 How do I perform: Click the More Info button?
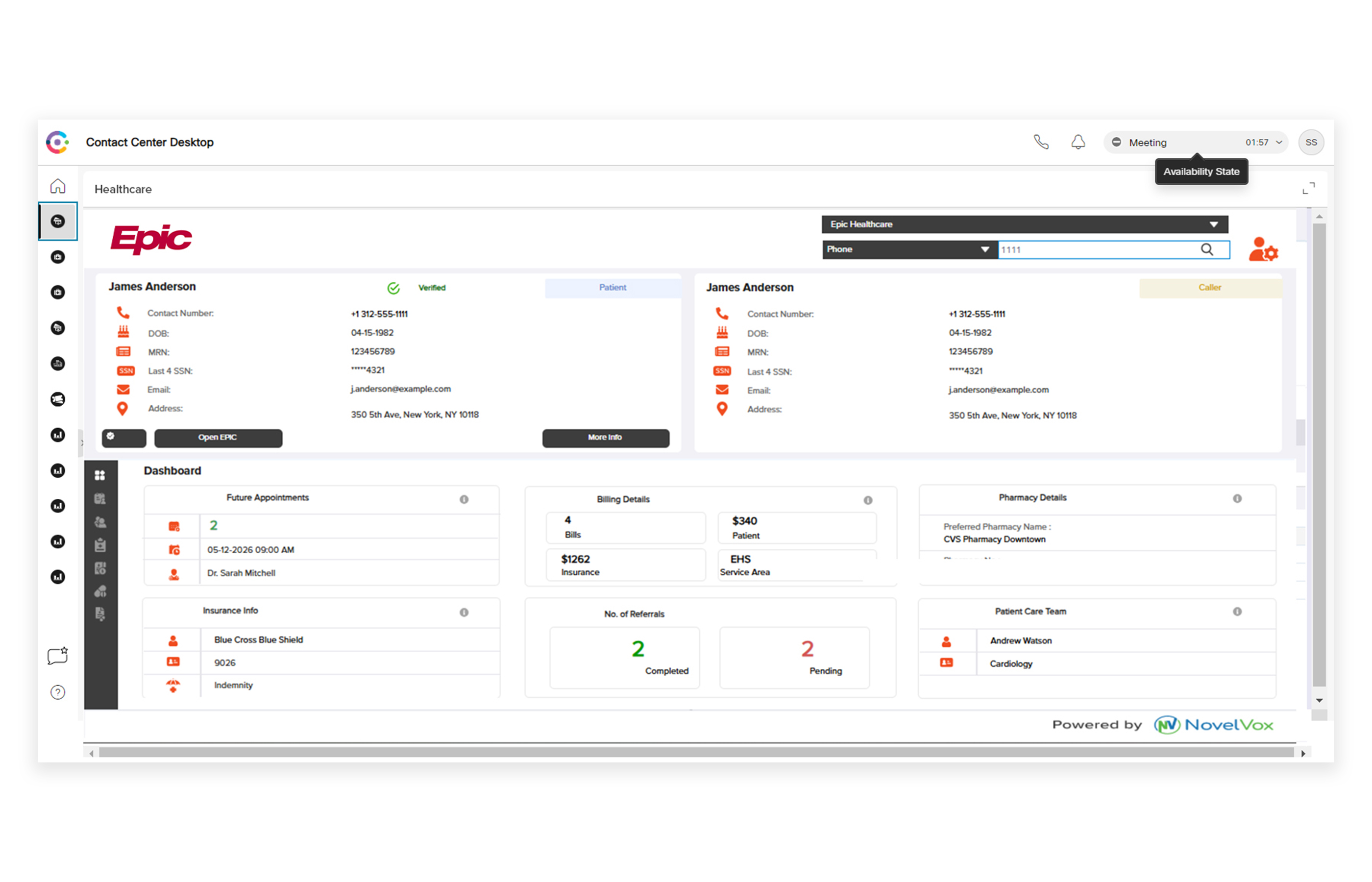(606, 438)
